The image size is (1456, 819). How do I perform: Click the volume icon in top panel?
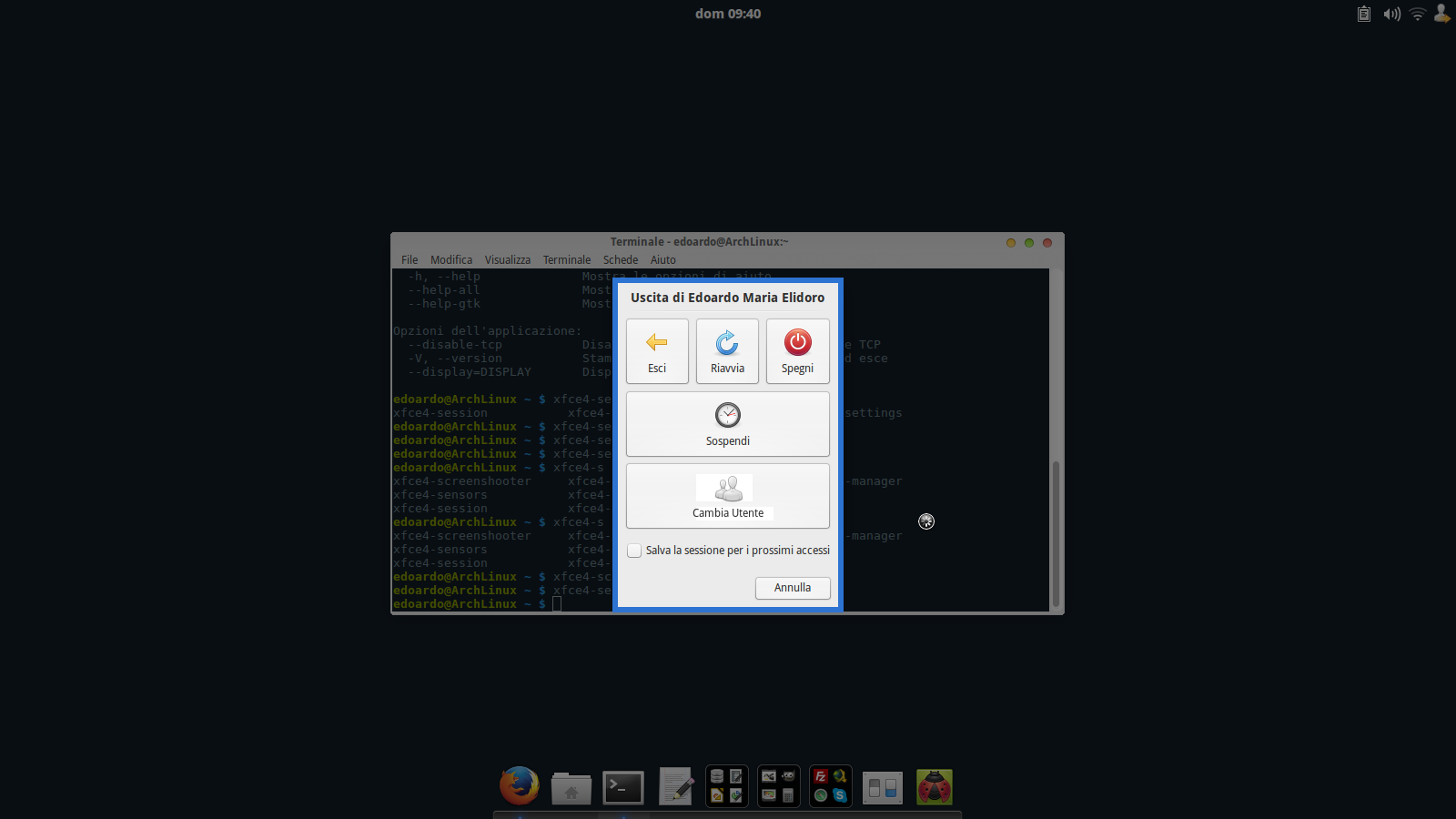coord(1391,14)
